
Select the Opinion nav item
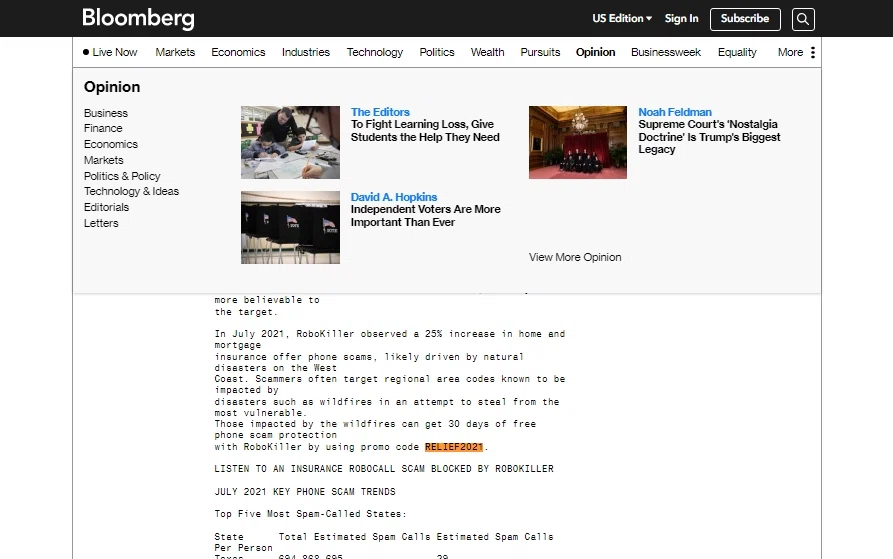click(x=595, y=52)
